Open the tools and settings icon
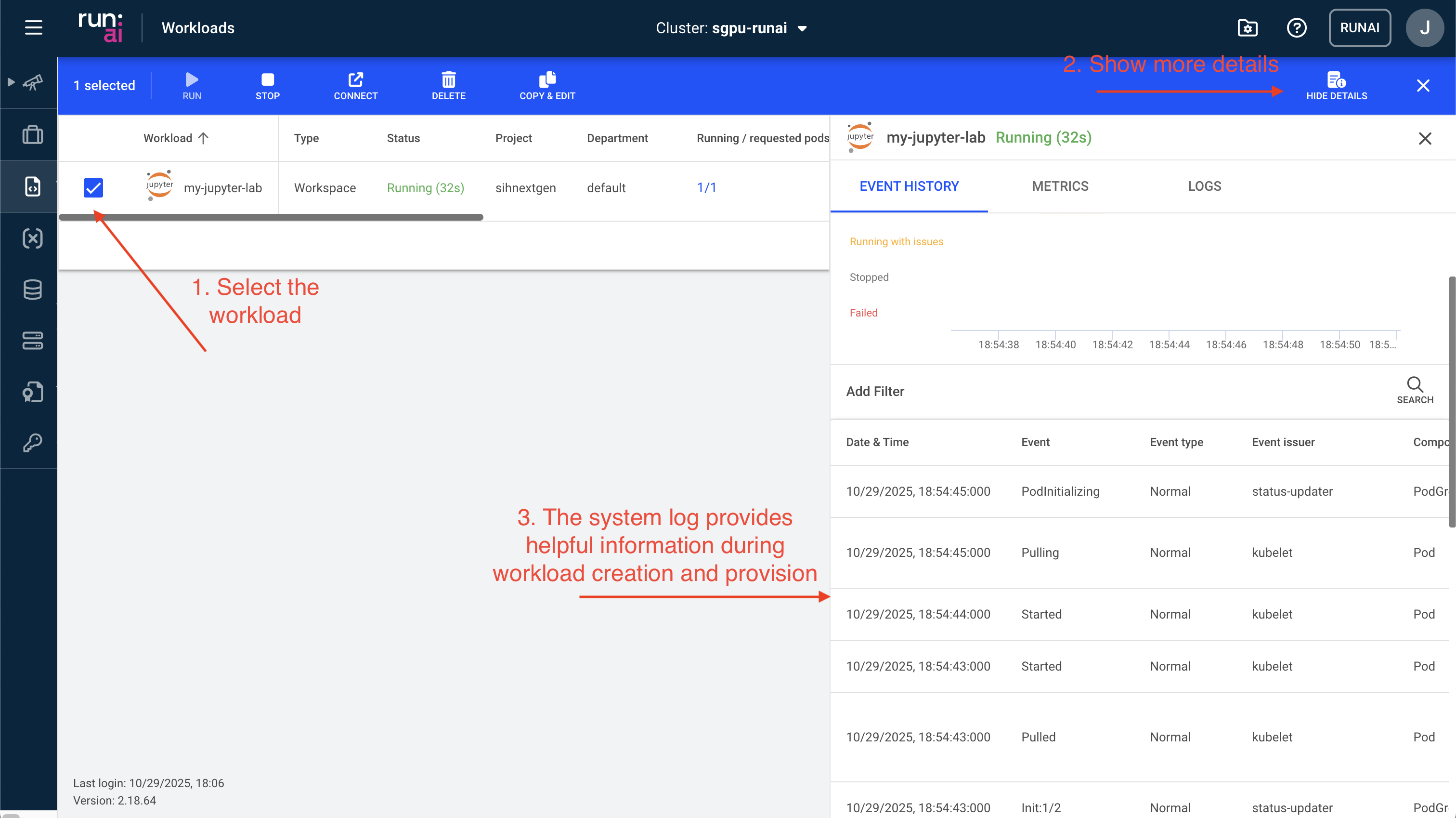Screen dimensions: 1456x818 (1248, 28)
